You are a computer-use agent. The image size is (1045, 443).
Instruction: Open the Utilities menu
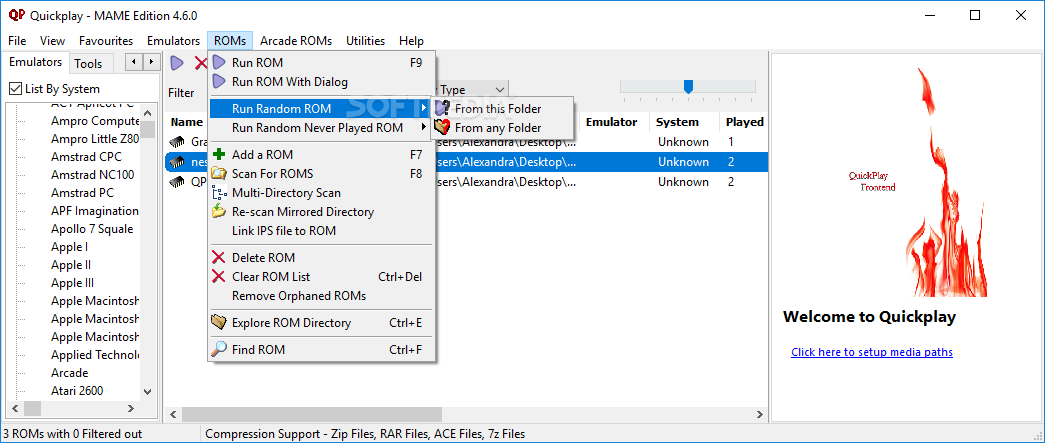point(365,41)
